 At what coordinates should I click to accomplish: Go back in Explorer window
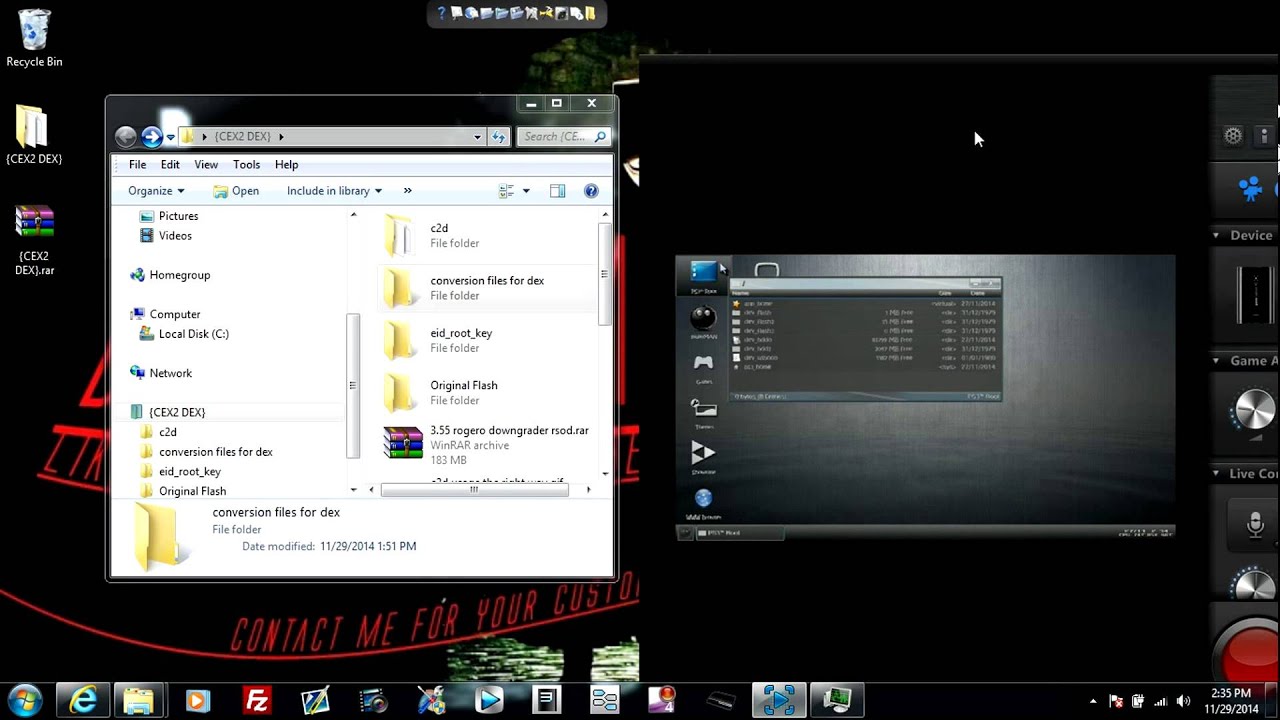[x=126, y=137]
